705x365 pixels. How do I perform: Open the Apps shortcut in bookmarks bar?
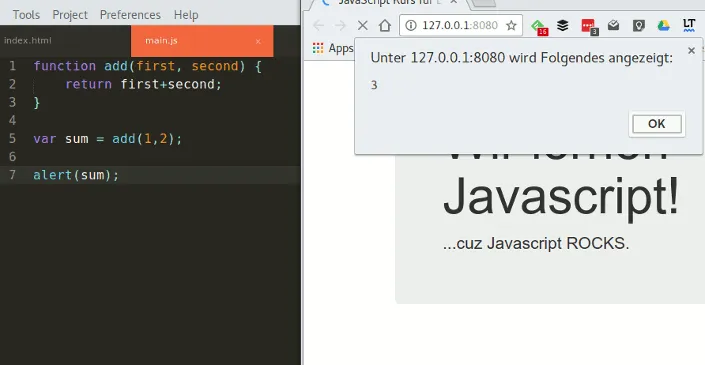point(333,48)
